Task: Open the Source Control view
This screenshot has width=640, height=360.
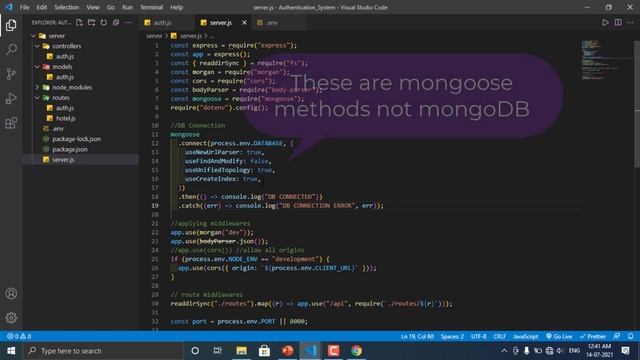Action: (11, 74)
